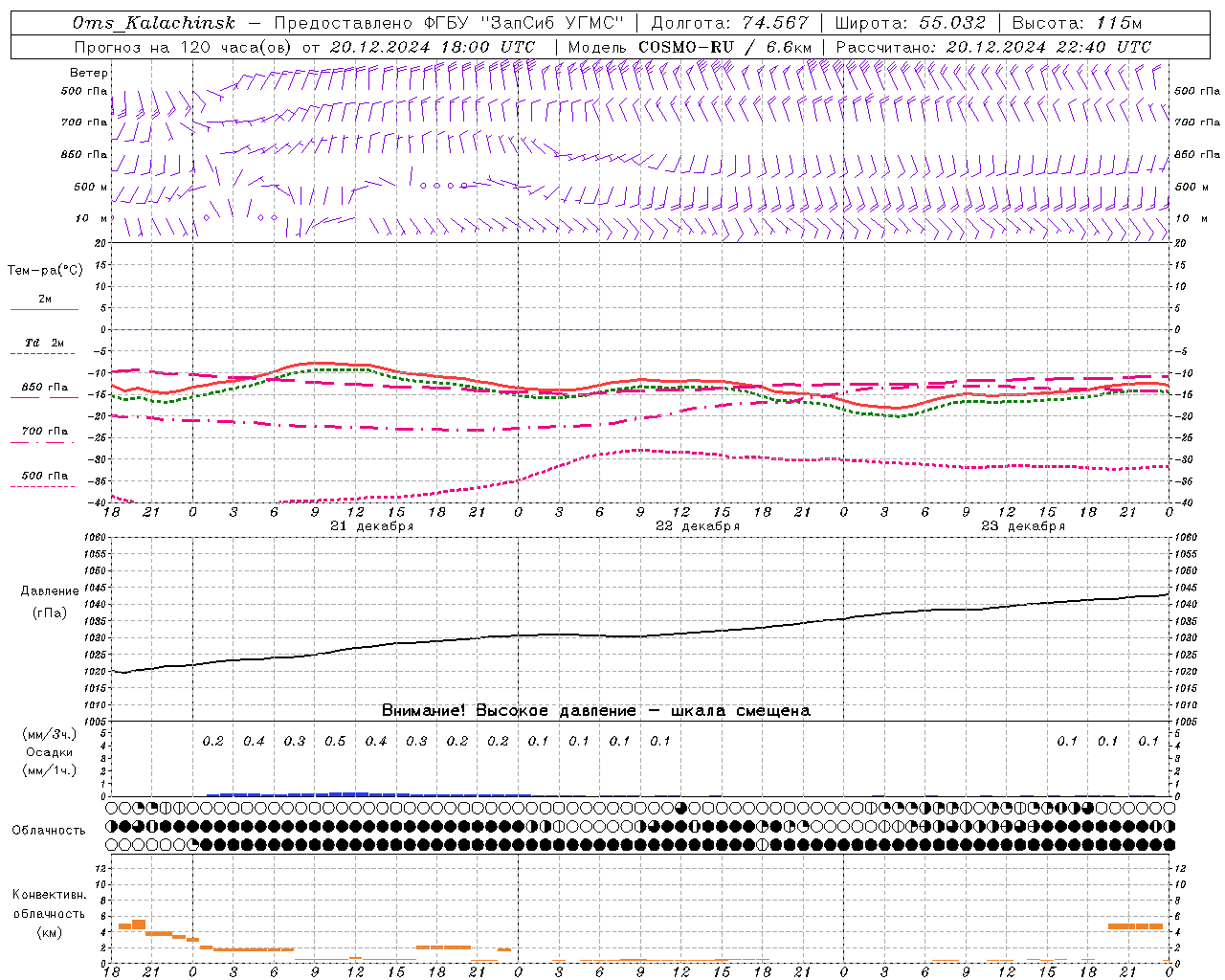The width and height of the screenshot is (1225, 980).
Task: Click the Ветер wind section label
Action: [89, 73]
